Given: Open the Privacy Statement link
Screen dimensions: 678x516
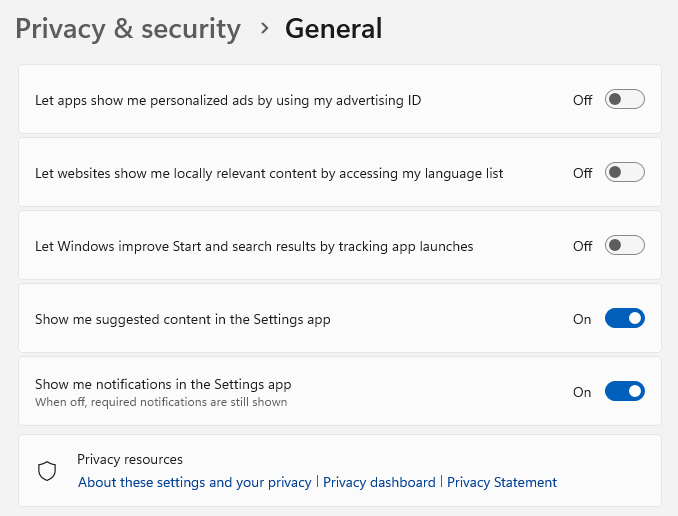Looking at the screenshot, I should point(501,482).
